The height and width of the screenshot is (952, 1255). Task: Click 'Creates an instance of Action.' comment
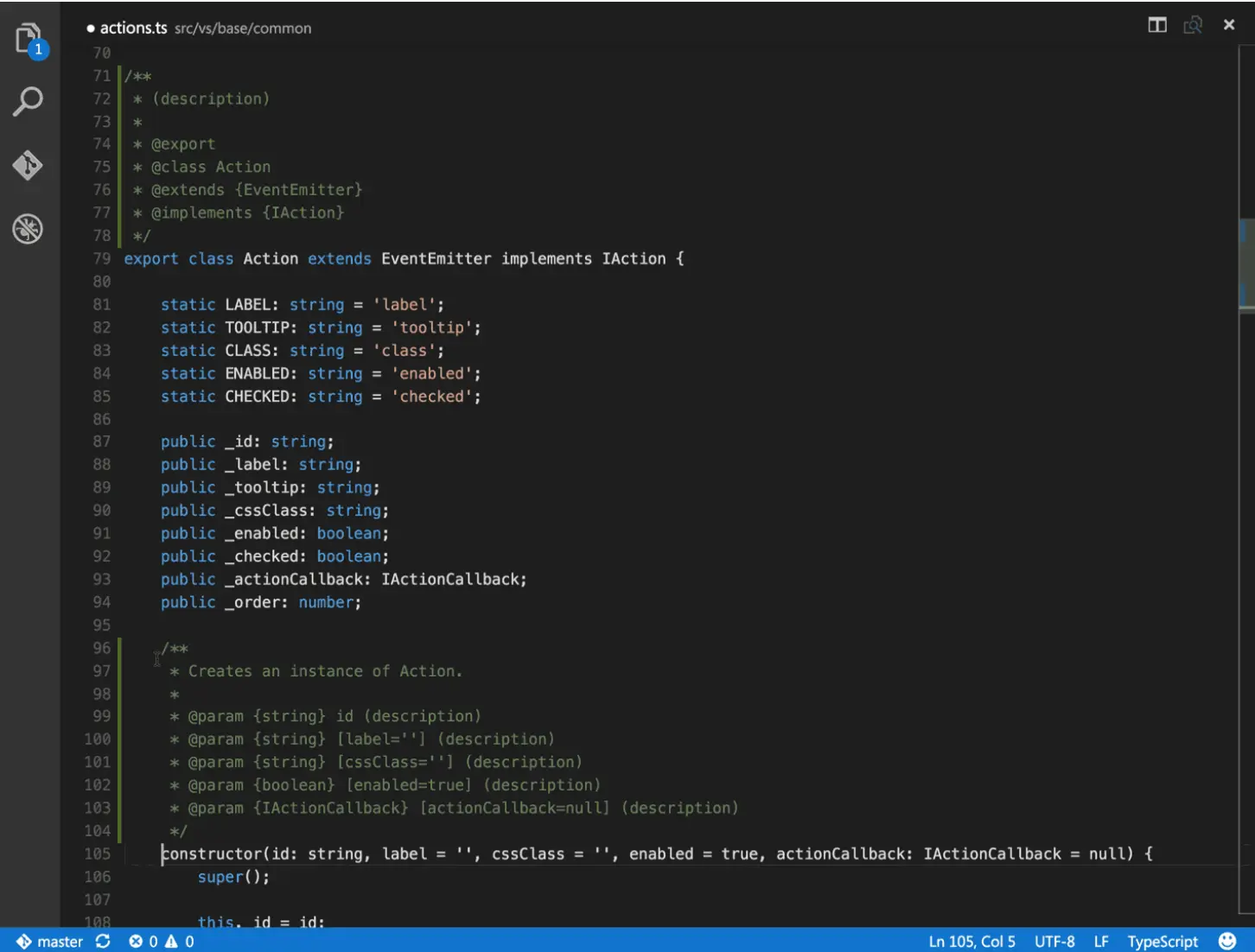pos(325,671)
